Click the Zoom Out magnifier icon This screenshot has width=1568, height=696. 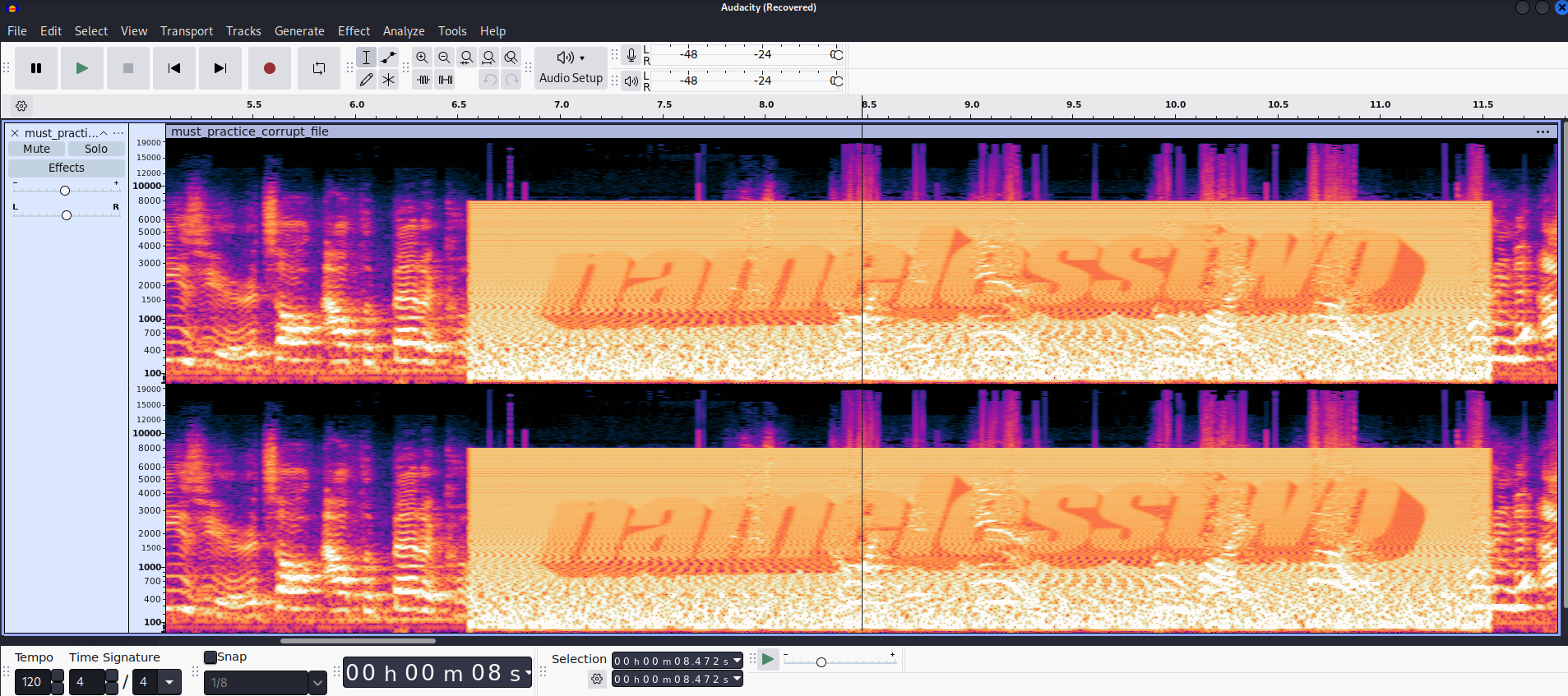445,57
